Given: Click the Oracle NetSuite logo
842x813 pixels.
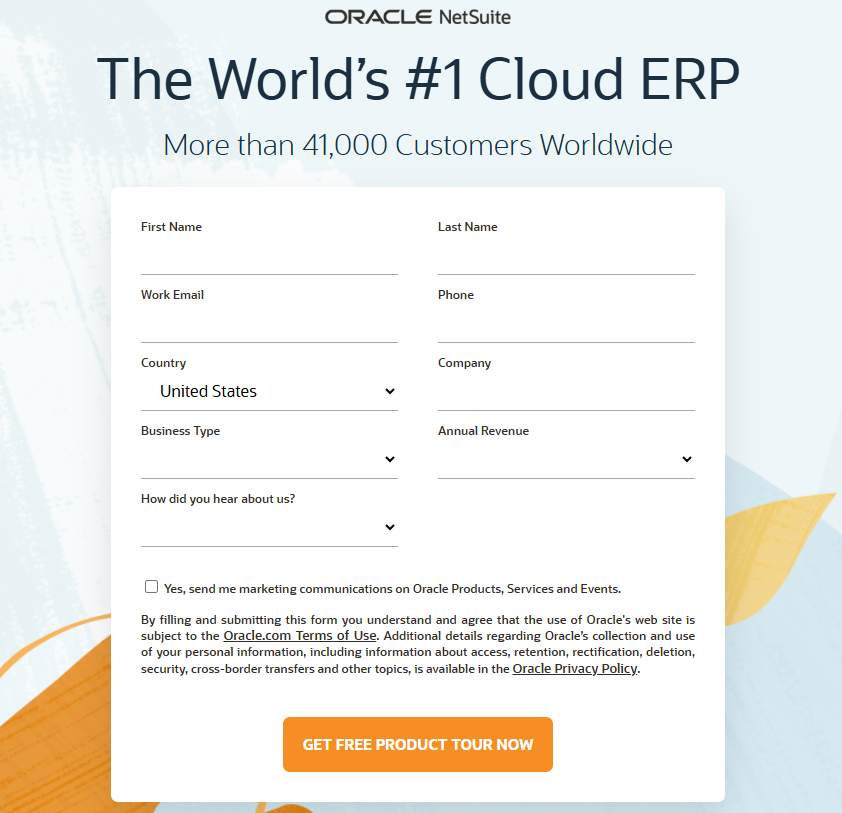Looking at the screenshot, I should pyautogui.click(x=418, y=17).
